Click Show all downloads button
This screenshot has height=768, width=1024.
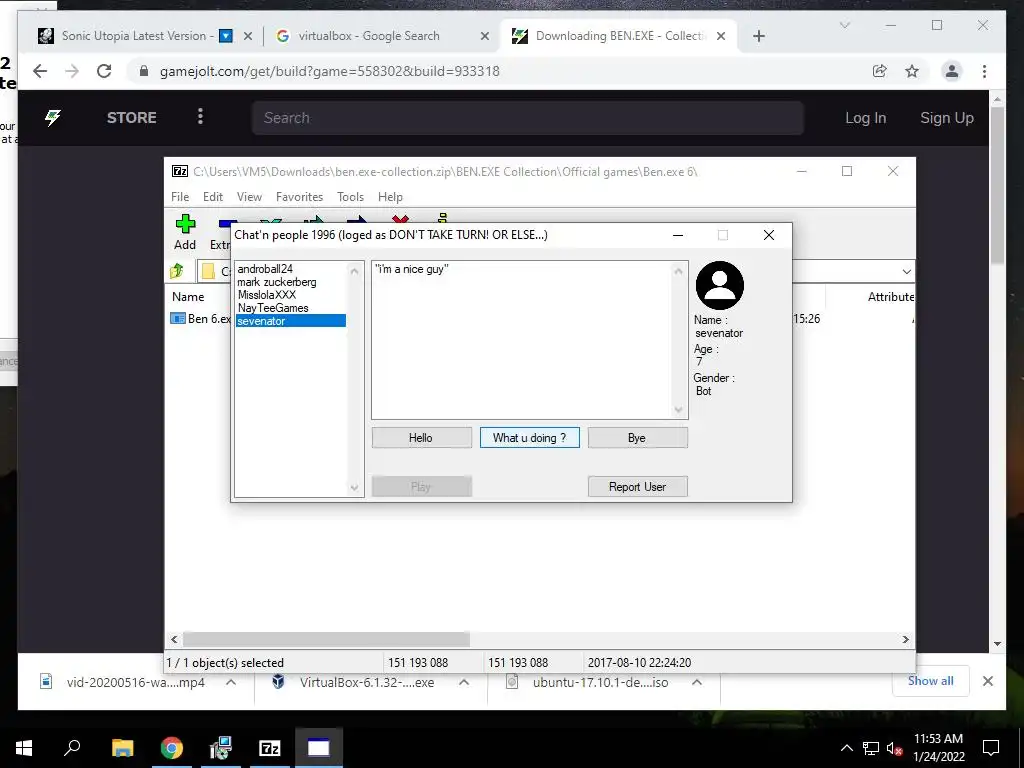pyautogui.click(x=931, y=680)
